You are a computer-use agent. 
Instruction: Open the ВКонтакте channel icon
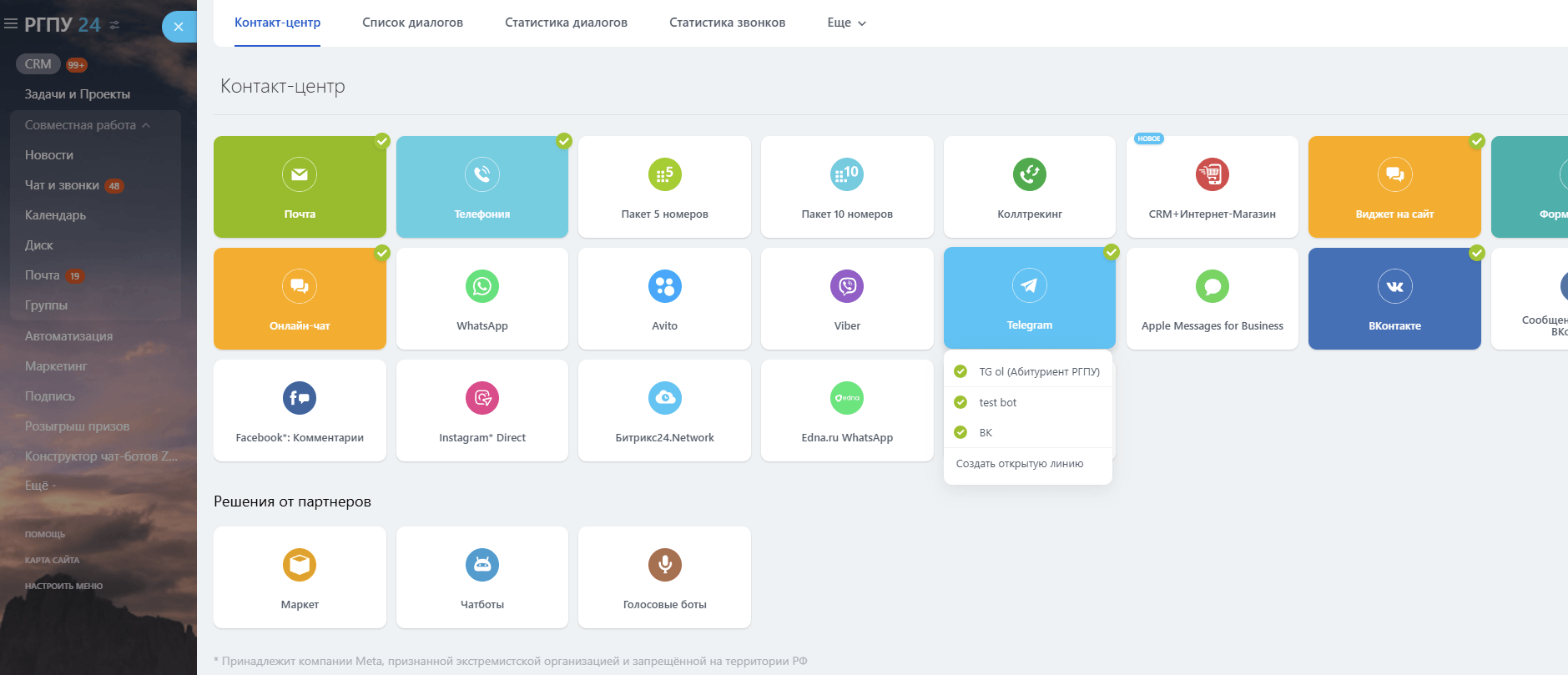click(x=1395, y=286)
